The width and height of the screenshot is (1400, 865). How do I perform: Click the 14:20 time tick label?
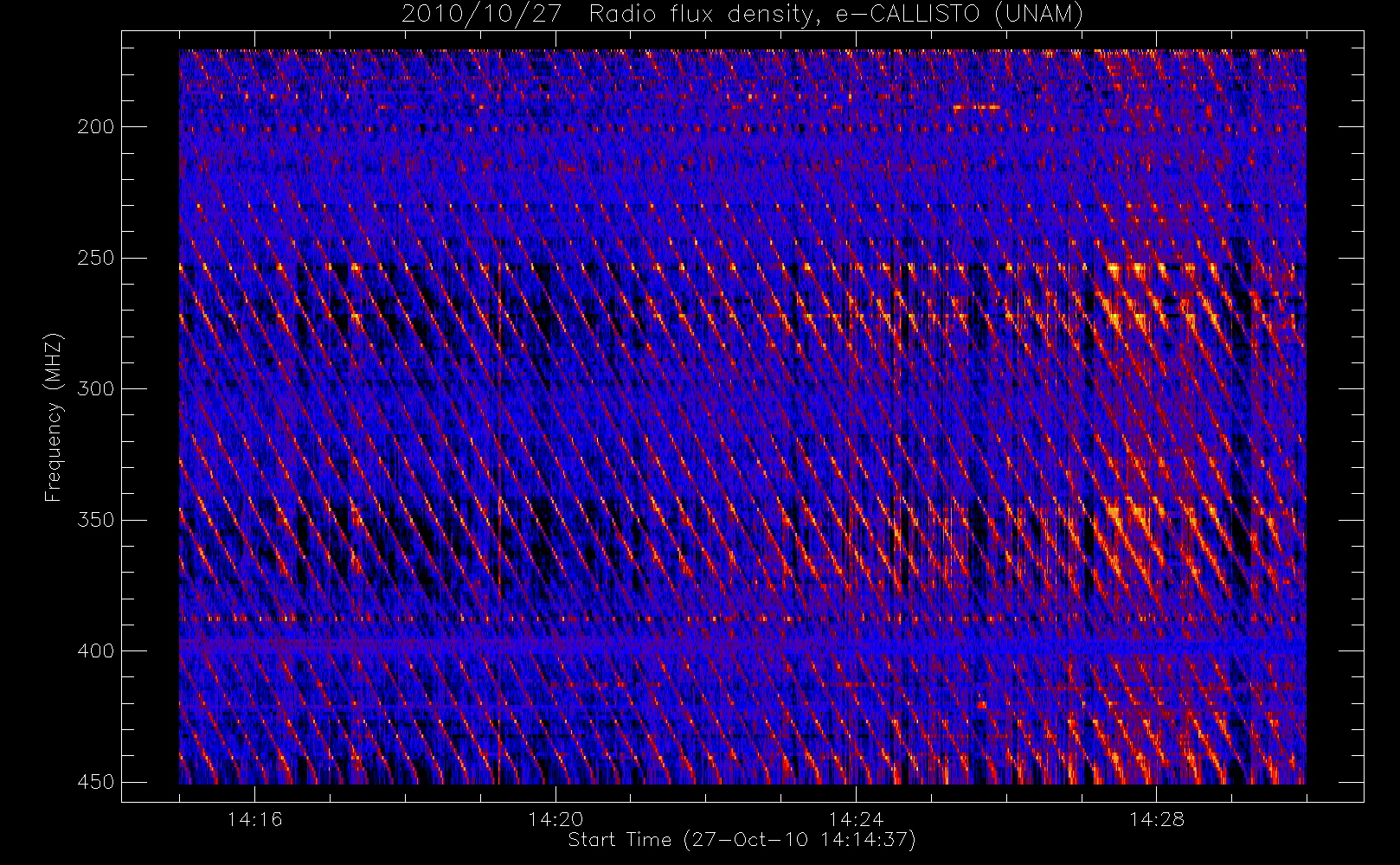(556, 819)
